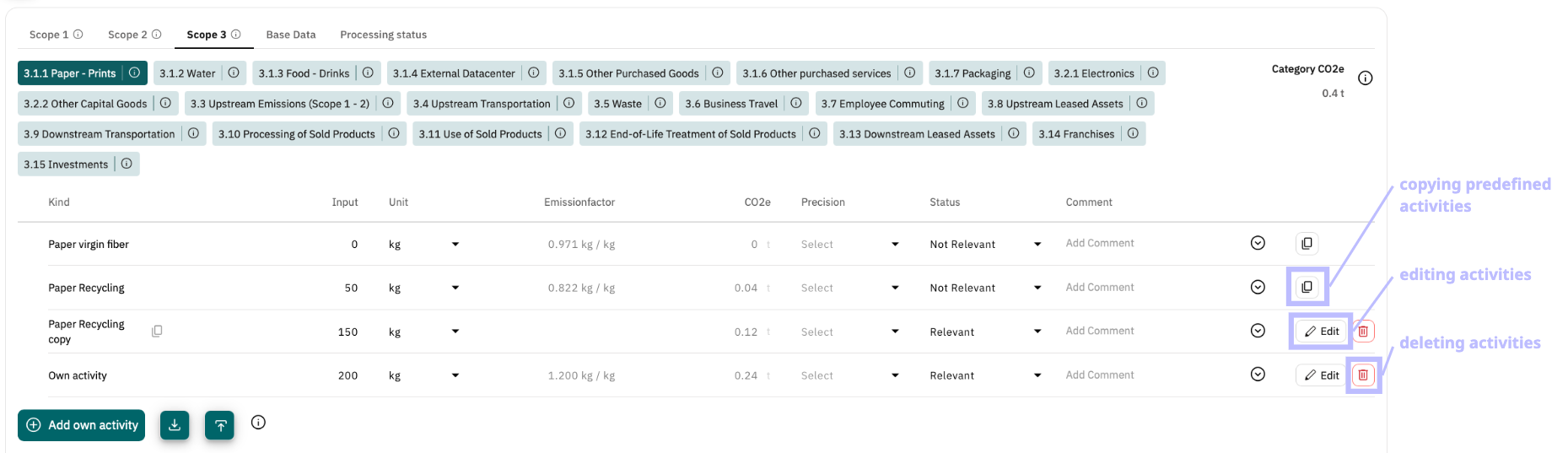The height and width of the screenshot is (453, 1568).
Task: Click the upload icon button
Action: click(x=219, y=425)
